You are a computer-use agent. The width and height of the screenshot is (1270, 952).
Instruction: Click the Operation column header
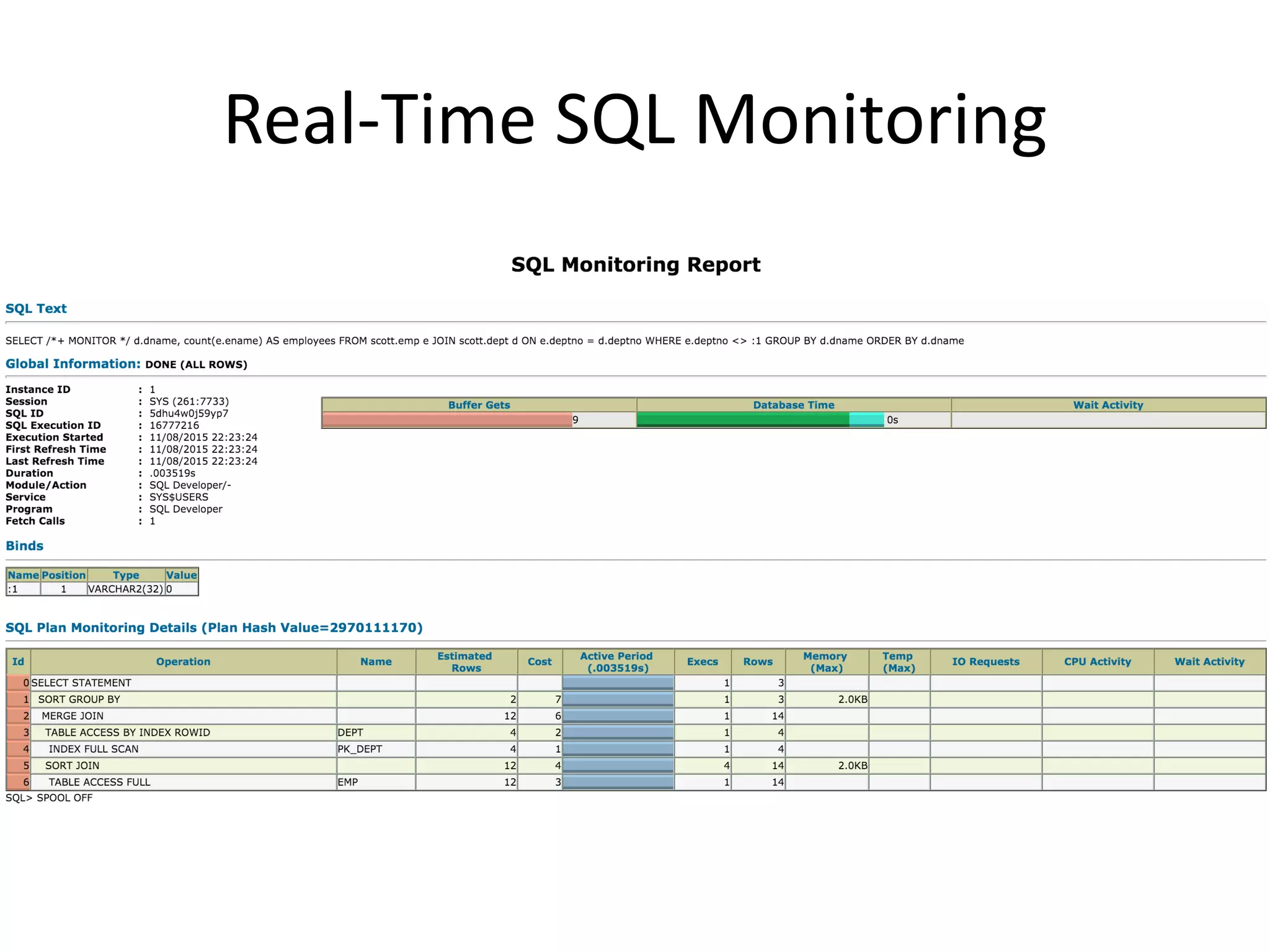(184, 662)
